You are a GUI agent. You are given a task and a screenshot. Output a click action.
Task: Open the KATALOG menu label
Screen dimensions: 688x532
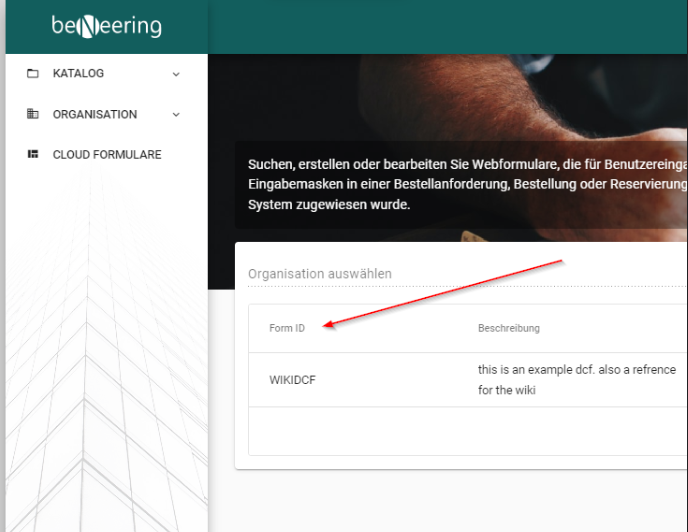pyautogui.click(x=78, y=74)
